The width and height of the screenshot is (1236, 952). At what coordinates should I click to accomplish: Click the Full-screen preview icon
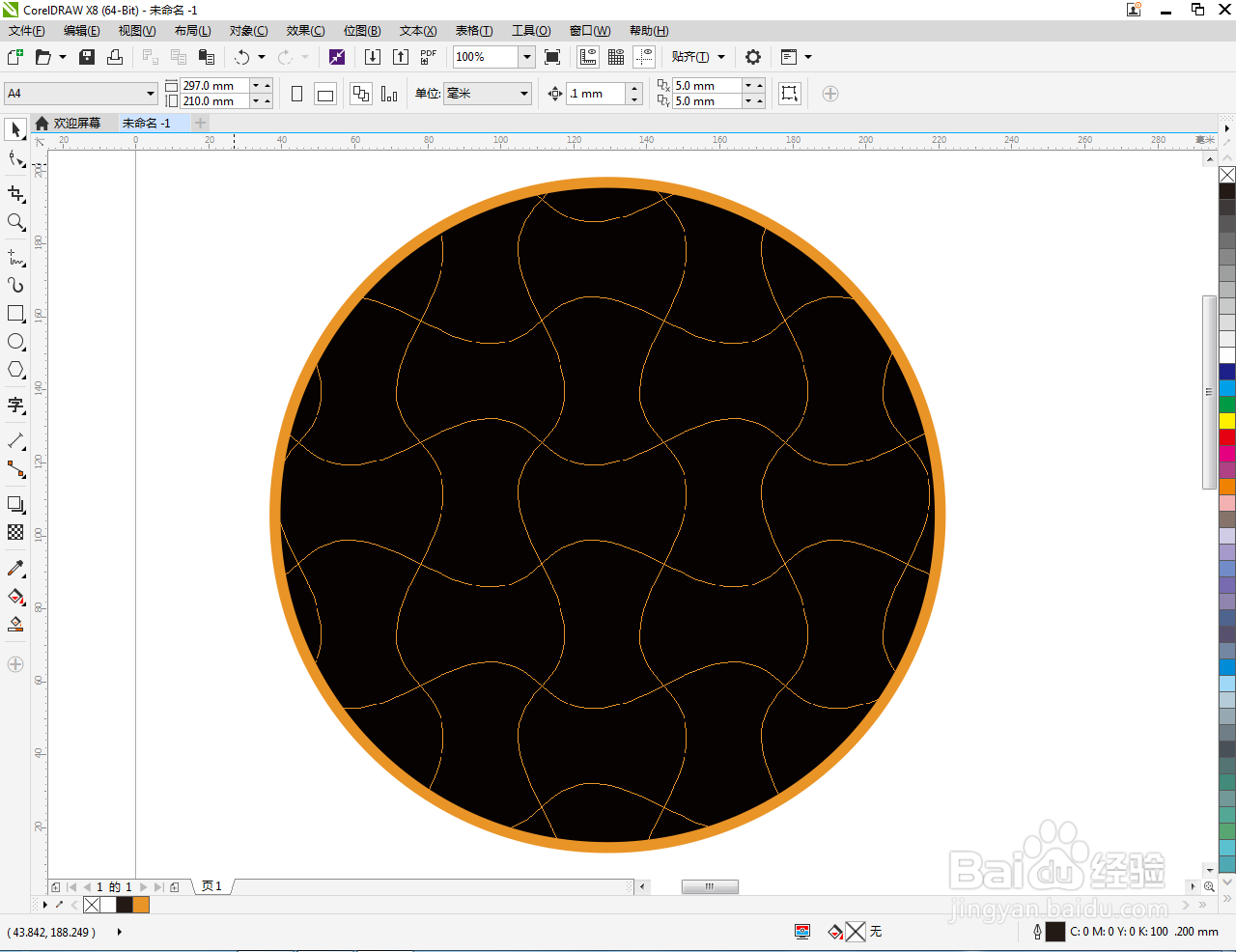(x=552, y=57)
